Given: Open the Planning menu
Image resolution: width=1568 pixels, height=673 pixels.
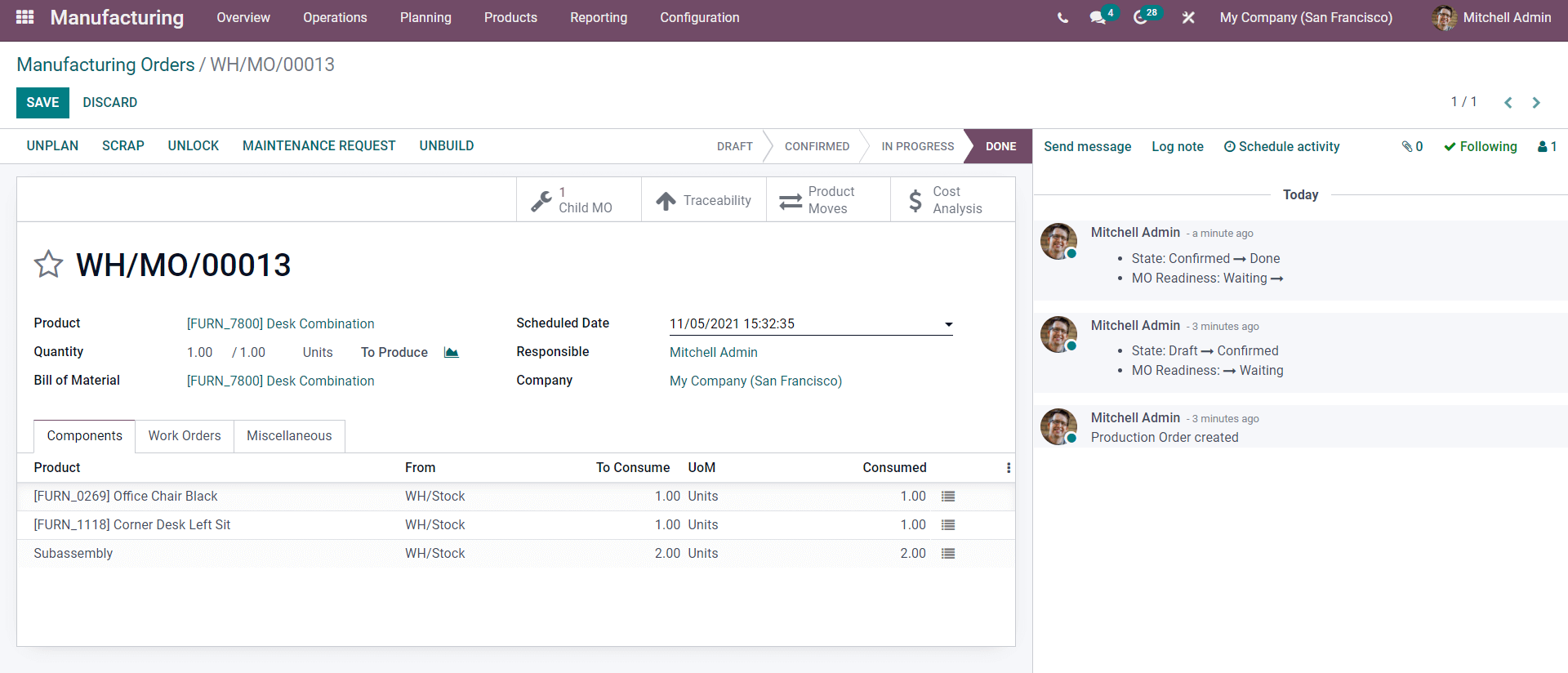Looking at the screenshot, I should (x=425, y=17).
